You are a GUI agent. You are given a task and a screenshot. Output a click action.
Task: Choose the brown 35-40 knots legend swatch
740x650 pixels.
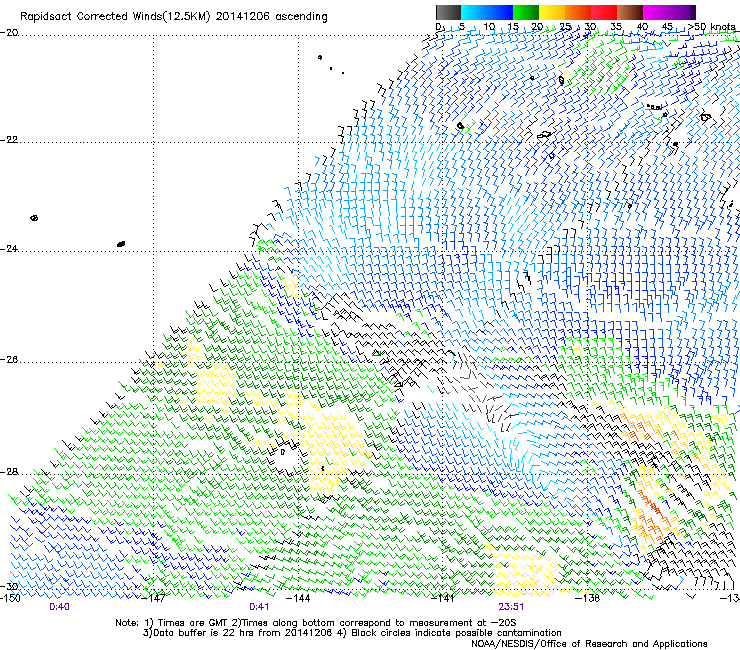[x=630, y=12]
